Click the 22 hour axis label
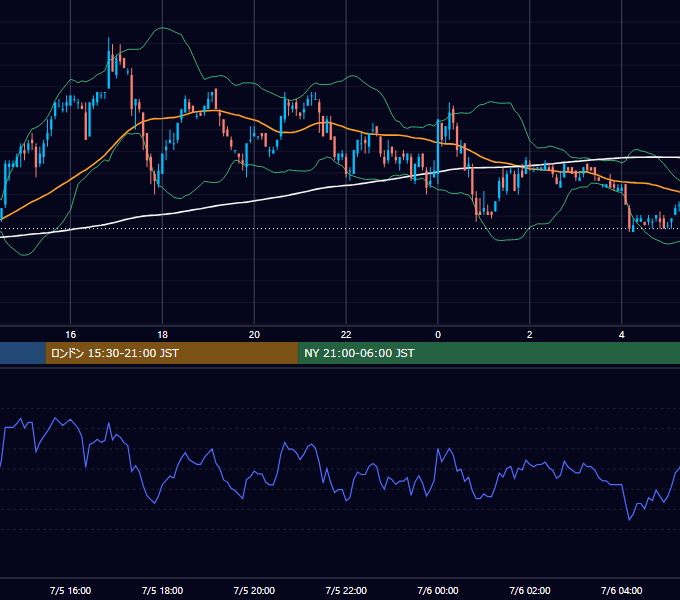The width and height of the screenshot is (680, 600). pyautogui.click(x=346, y=335)
